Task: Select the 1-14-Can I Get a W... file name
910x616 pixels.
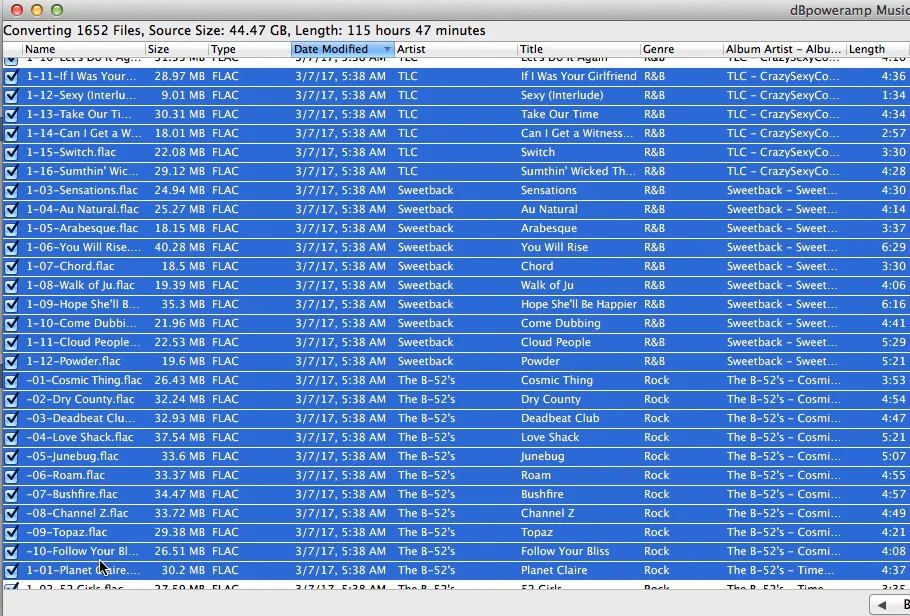Action: coord(84,134)
